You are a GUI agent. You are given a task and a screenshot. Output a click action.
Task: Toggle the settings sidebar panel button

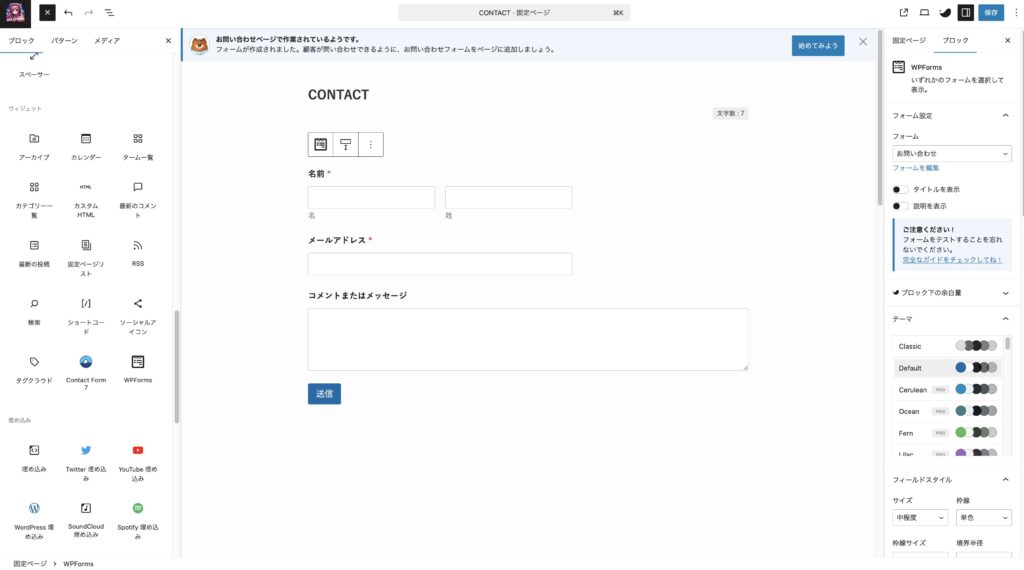965,13
